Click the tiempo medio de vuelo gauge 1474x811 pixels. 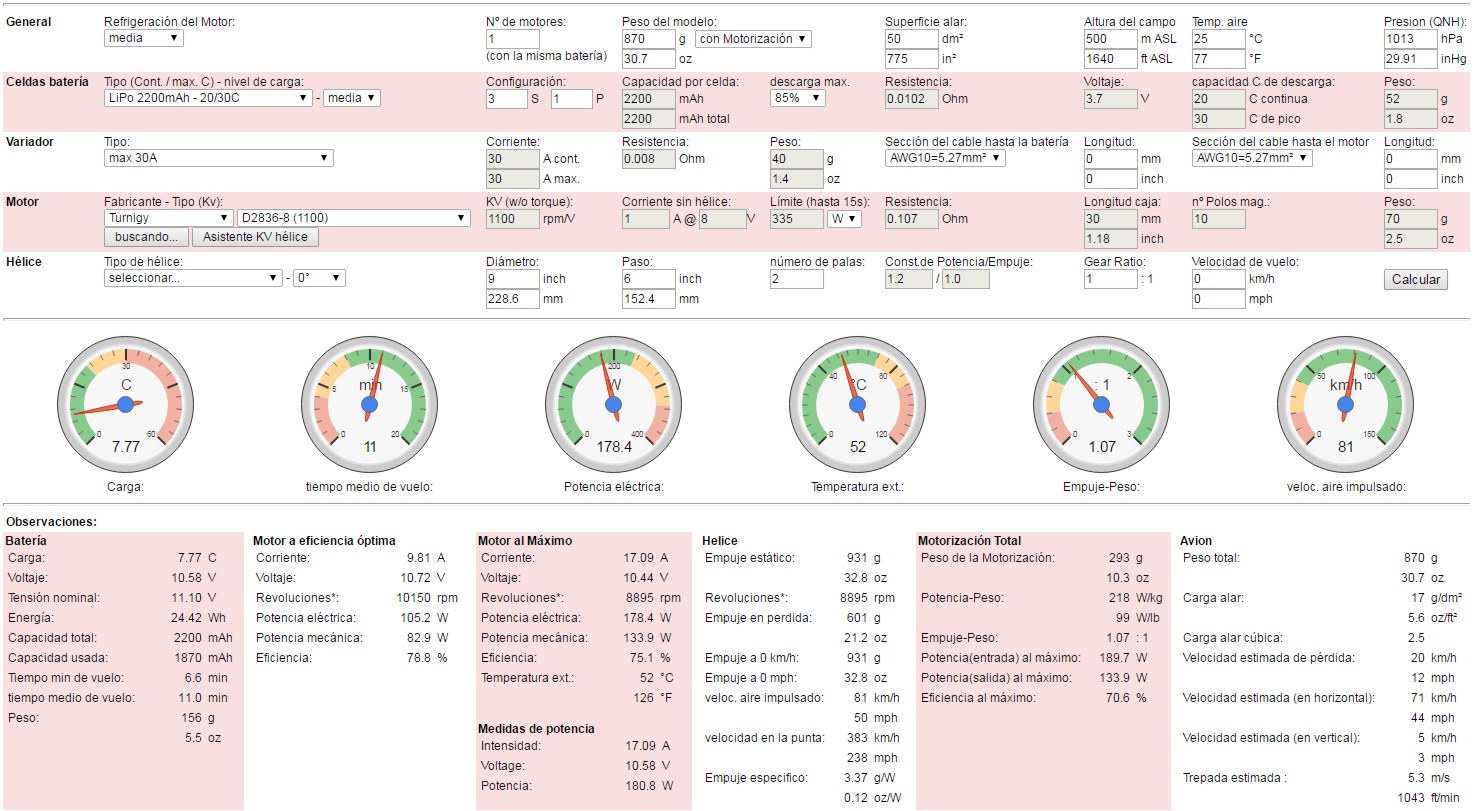coord(370,404)
